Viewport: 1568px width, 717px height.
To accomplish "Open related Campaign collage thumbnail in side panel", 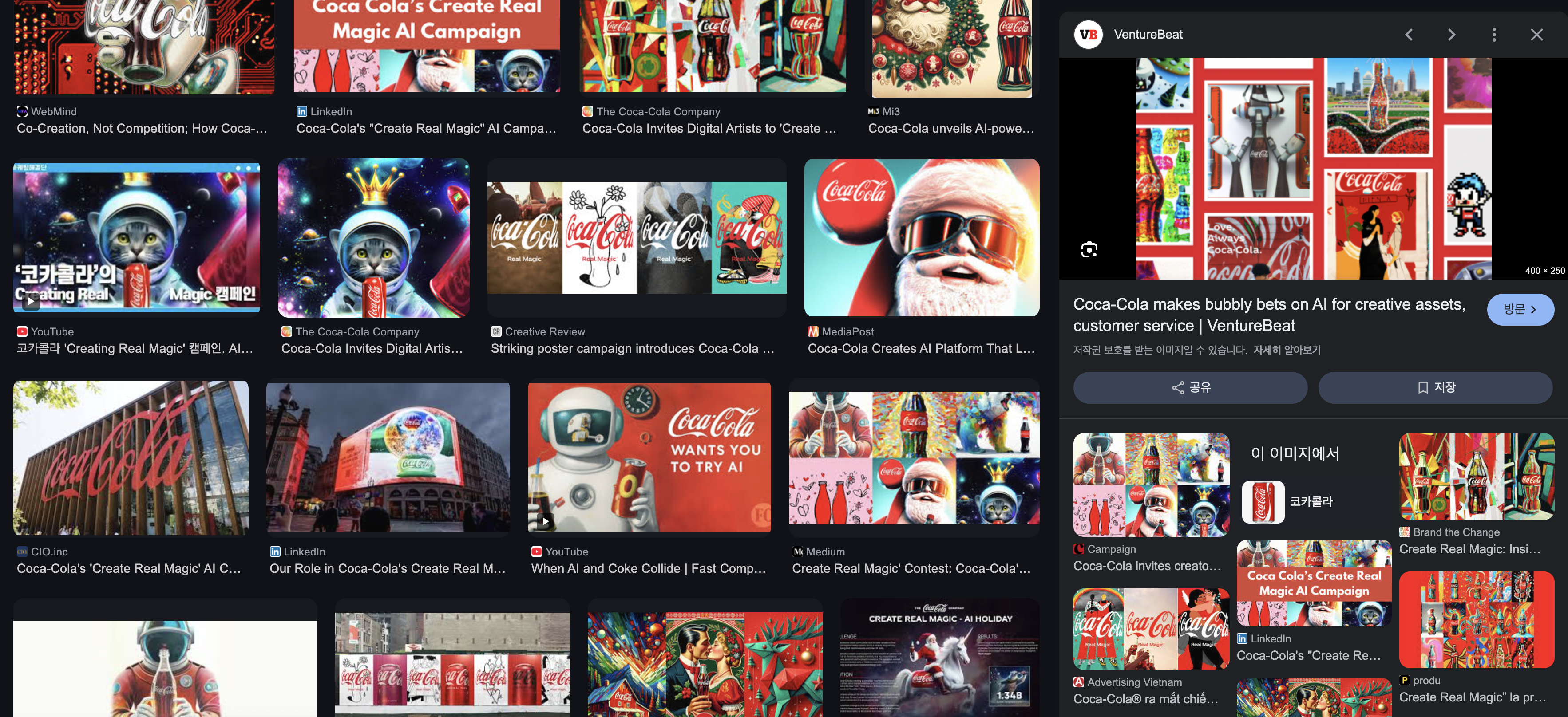I will click(1151, 485).
